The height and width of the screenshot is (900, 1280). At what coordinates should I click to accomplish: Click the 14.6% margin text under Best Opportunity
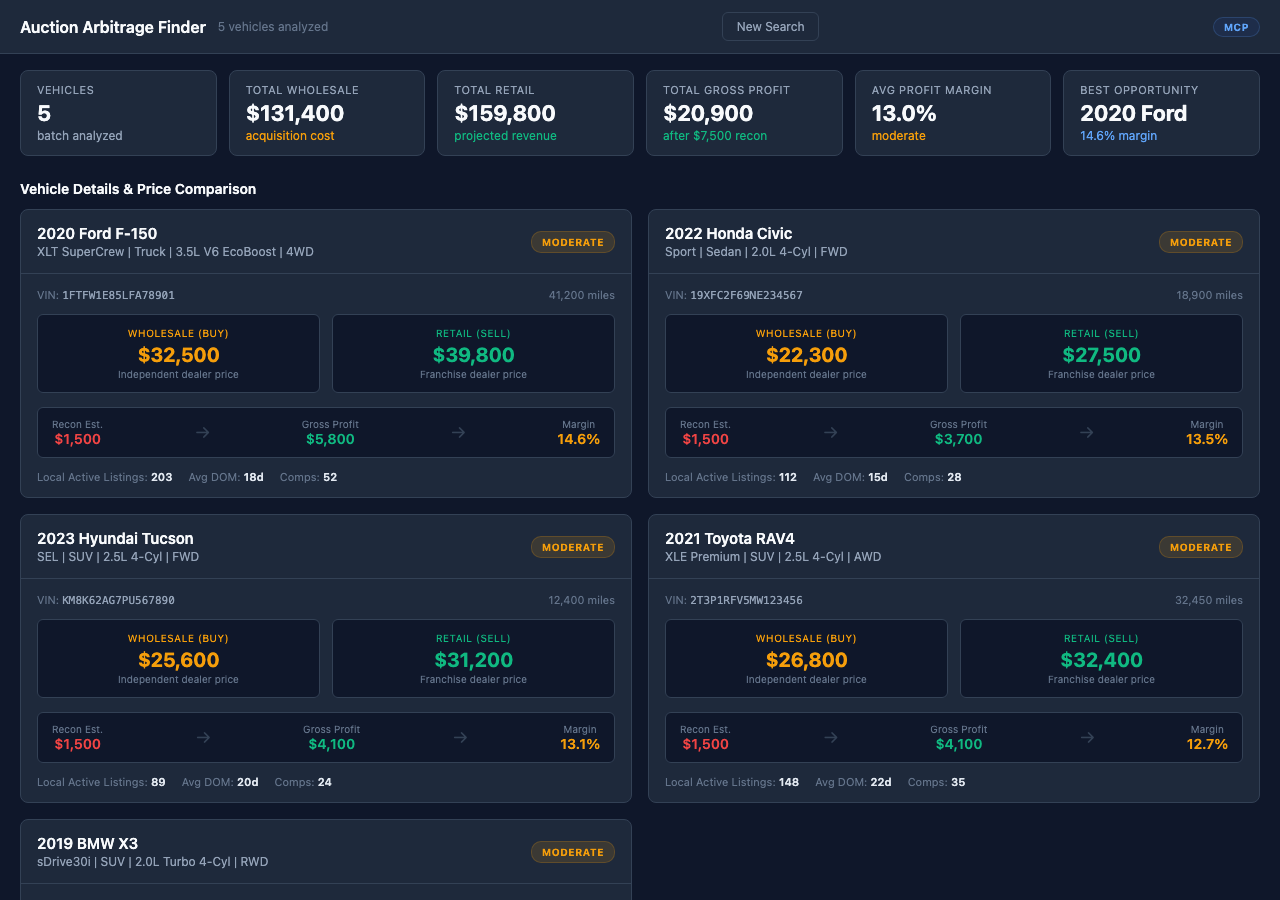[x=1118, y=136]
